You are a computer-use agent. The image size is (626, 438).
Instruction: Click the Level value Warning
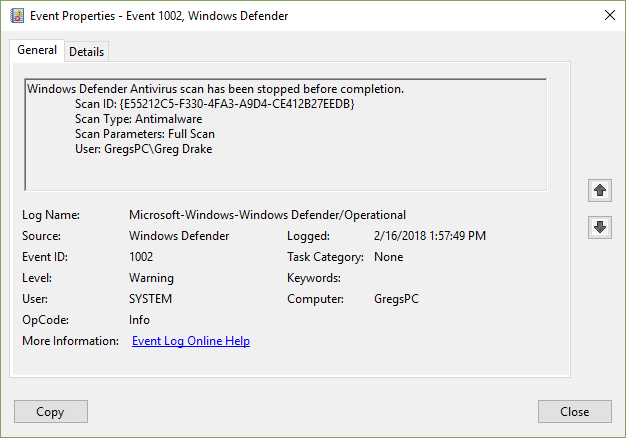click(151, 278)
